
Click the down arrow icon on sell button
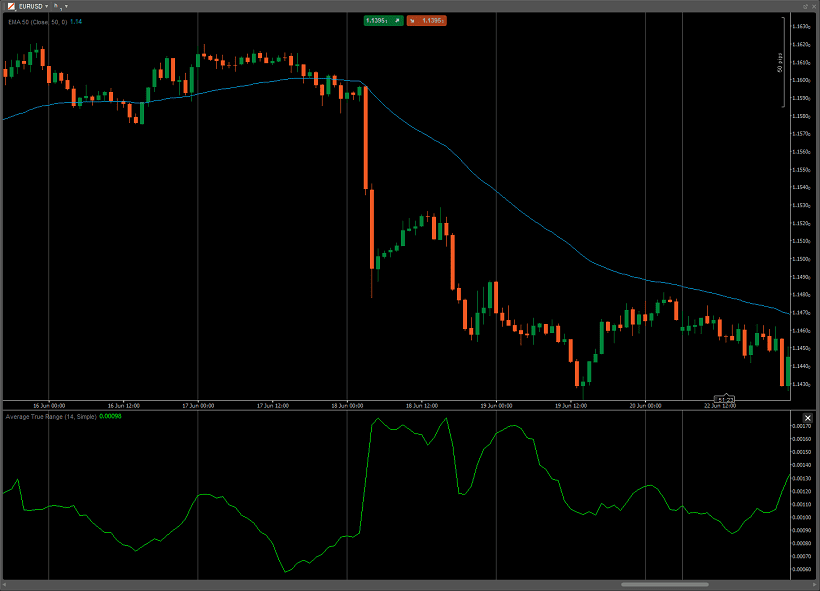tap(412, 21)
